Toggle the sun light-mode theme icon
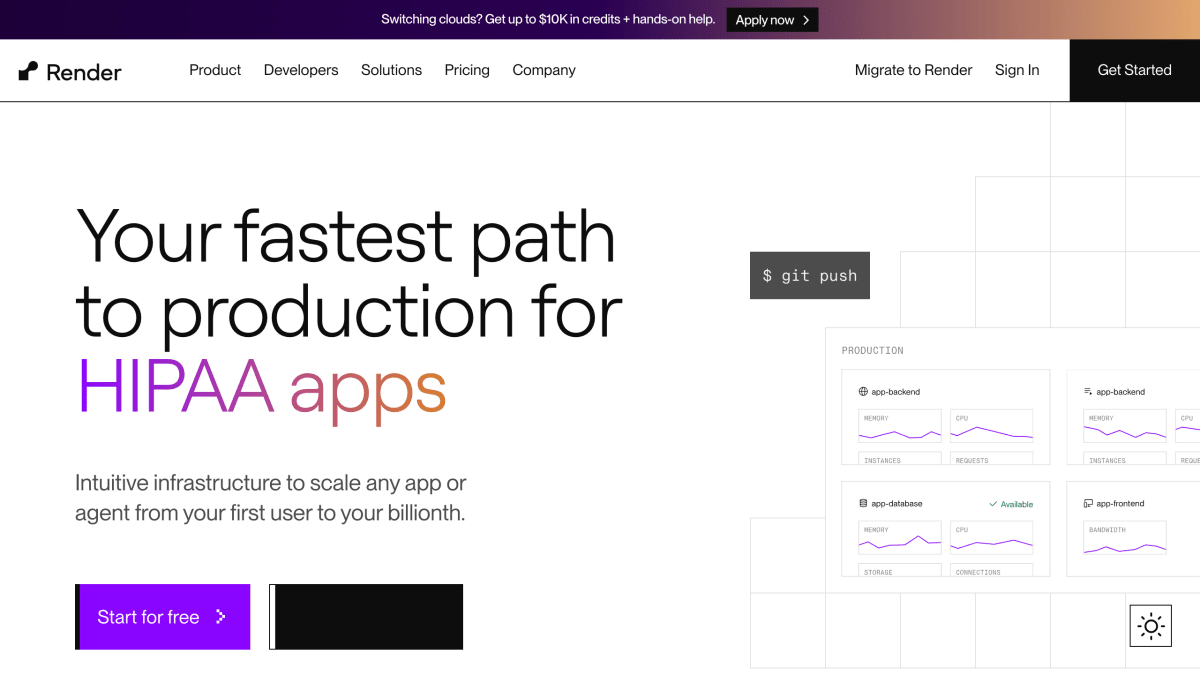 pyautogui.click(x=1151, y=626)
